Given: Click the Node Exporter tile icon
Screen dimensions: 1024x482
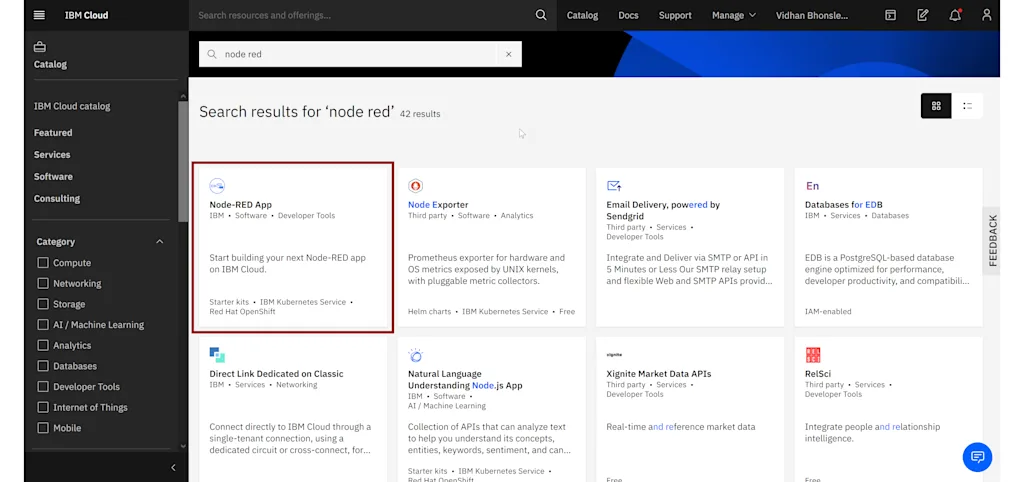Looking at the screenshot, I should click(415, 186).
